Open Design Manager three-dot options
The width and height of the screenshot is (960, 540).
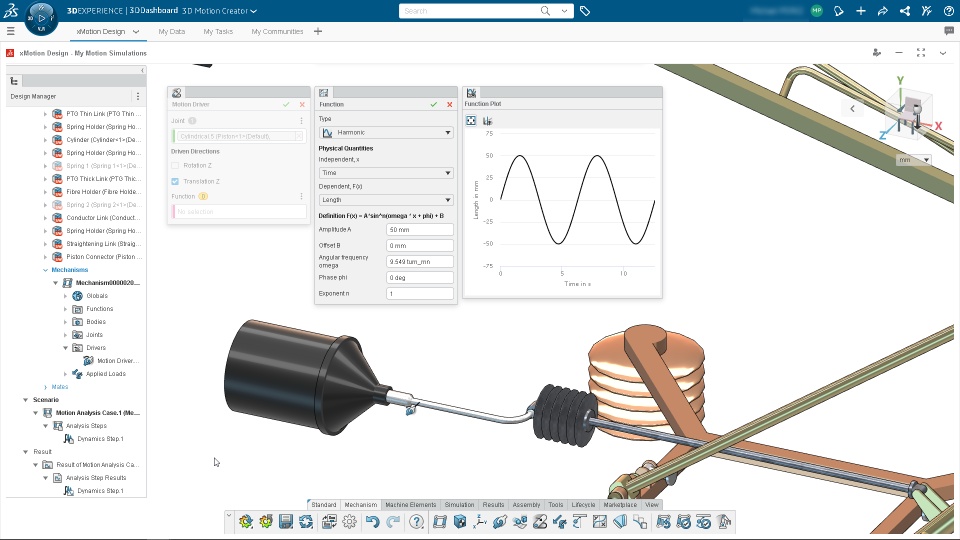coord(138,96)
